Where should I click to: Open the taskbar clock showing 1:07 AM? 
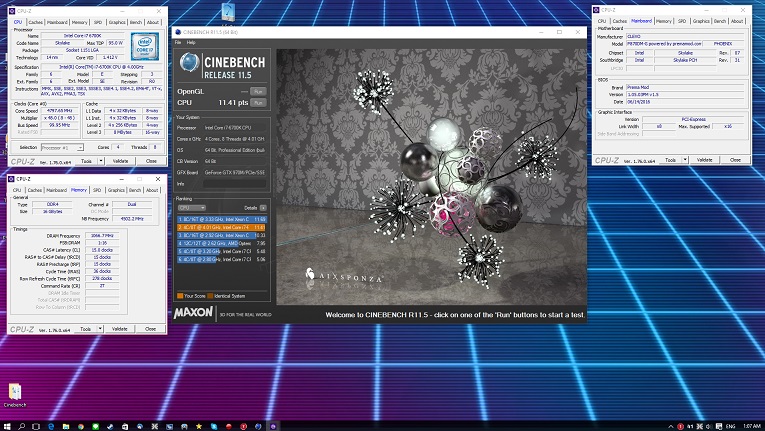751,426
